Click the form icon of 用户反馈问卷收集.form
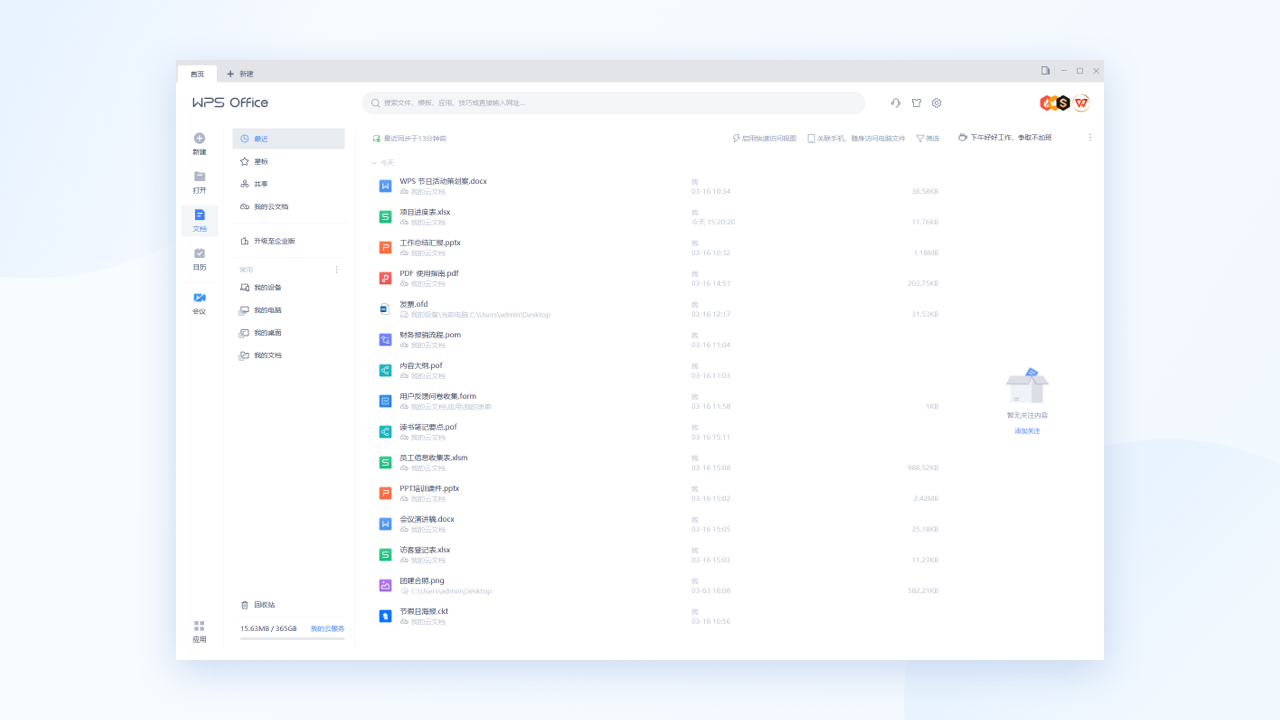Viewport: 1280px width, 720px height. [385, 401]
